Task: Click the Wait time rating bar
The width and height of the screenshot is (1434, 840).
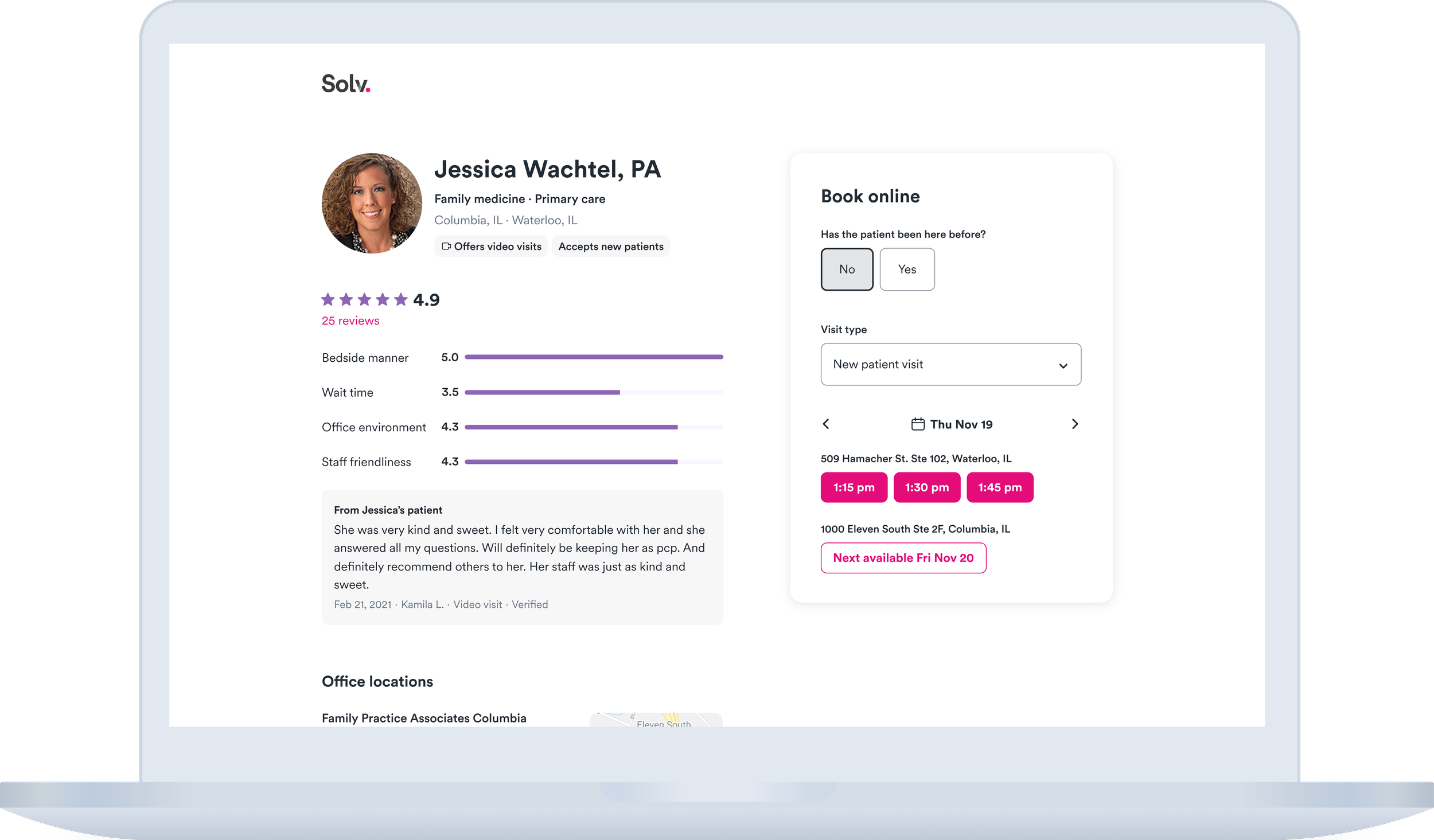Action: pyautogui.click(x=593, y=392)
